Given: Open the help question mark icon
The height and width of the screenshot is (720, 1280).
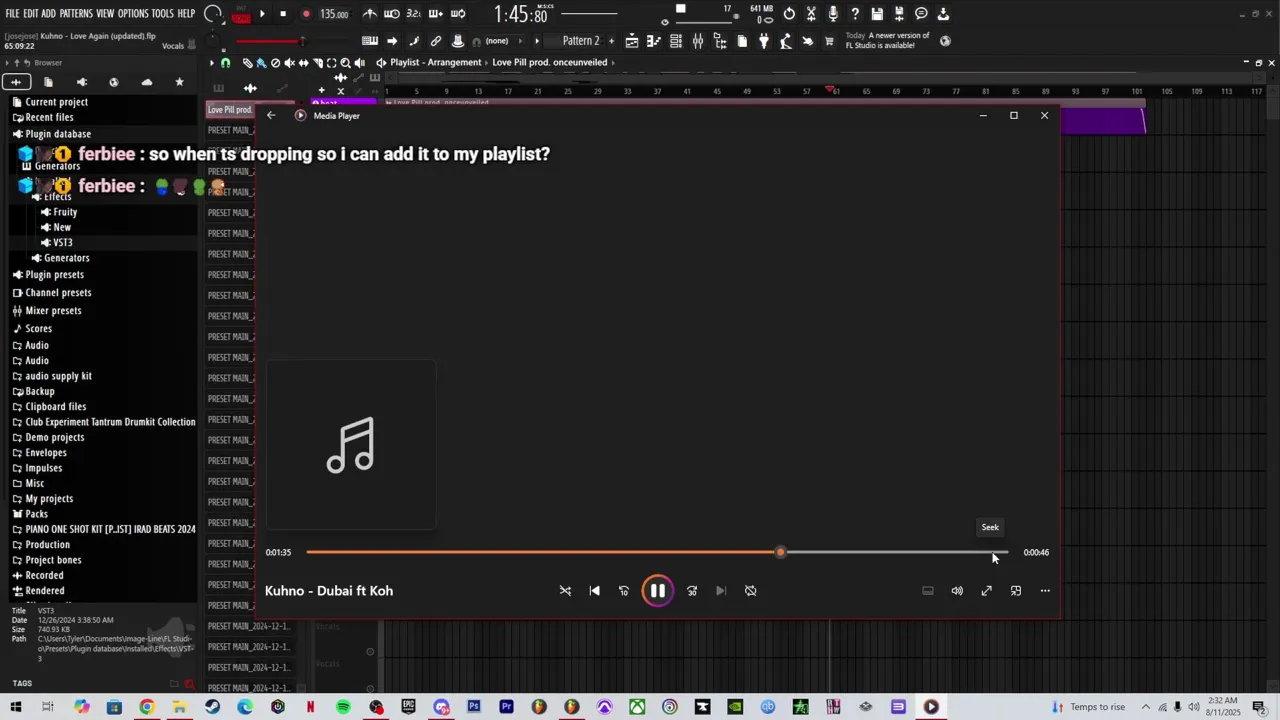Looking at the screenshot, I should 855,14.
